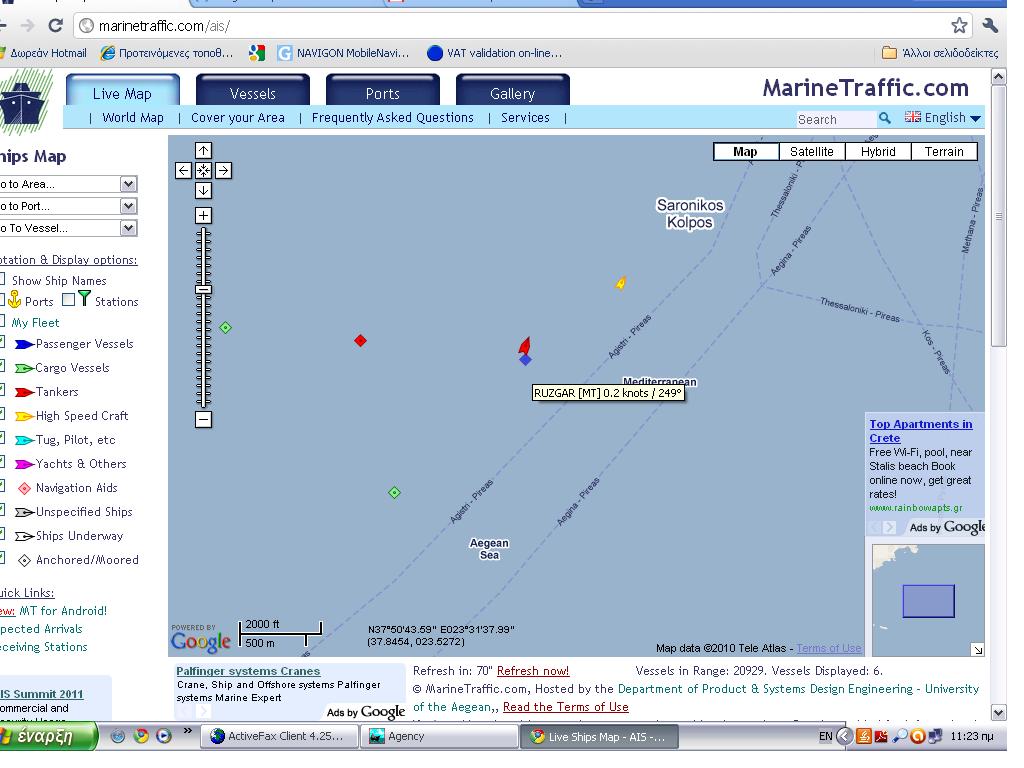This screenshot has height=768, width=1024.
Task: Switch map to Satellite view
Action: click(811, 152)
